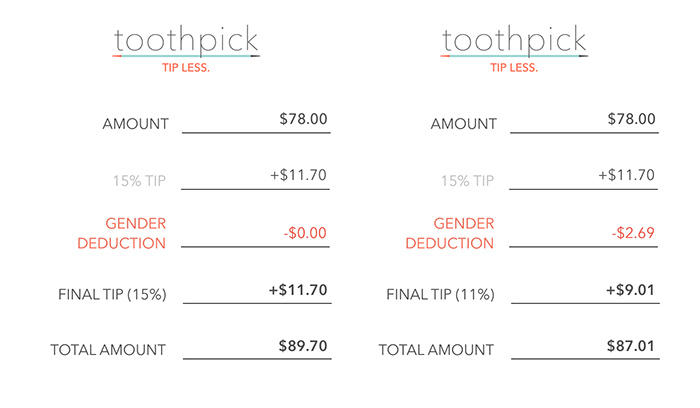The width and height of the screenshot is (700, 408).
Task: Click the left grayed 15% TIP label
Action: tap(139, 181)
